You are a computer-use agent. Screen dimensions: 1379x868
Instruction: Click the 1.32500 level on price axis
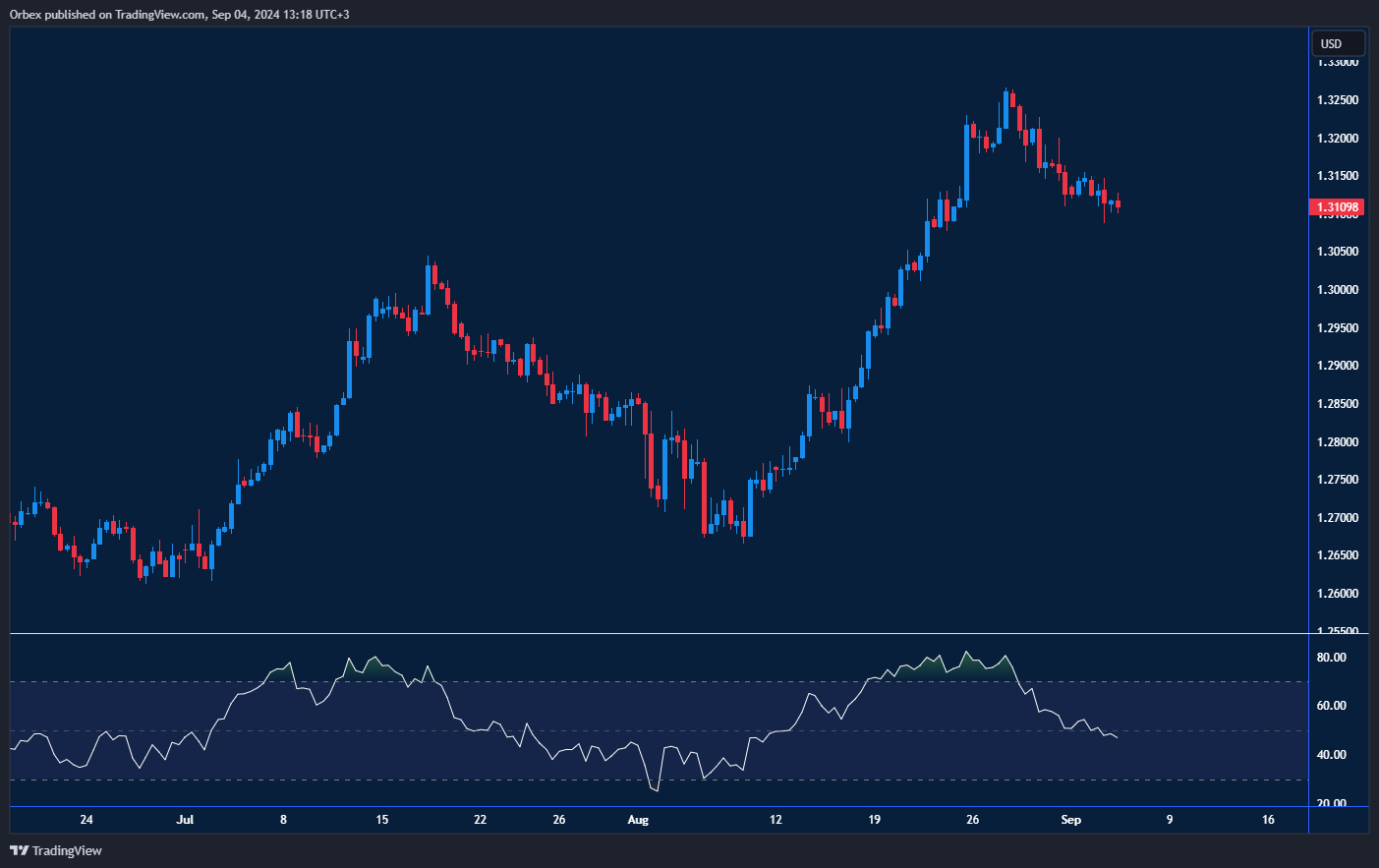pyautogui.click(x=1337, y=100)
